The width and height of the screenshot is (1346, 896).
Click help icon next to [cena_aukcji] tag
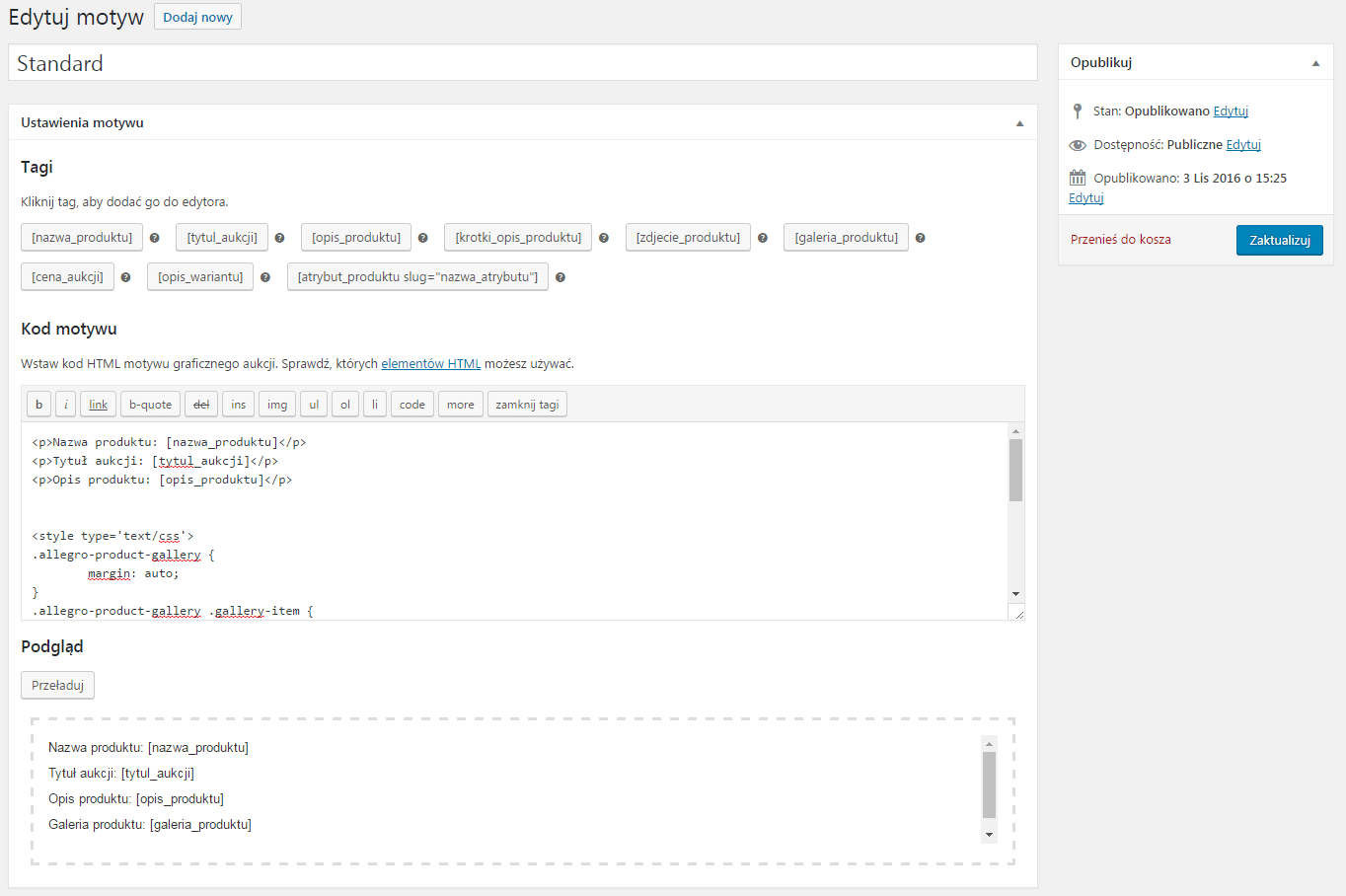pyautogui.click(x=125, y=277)
